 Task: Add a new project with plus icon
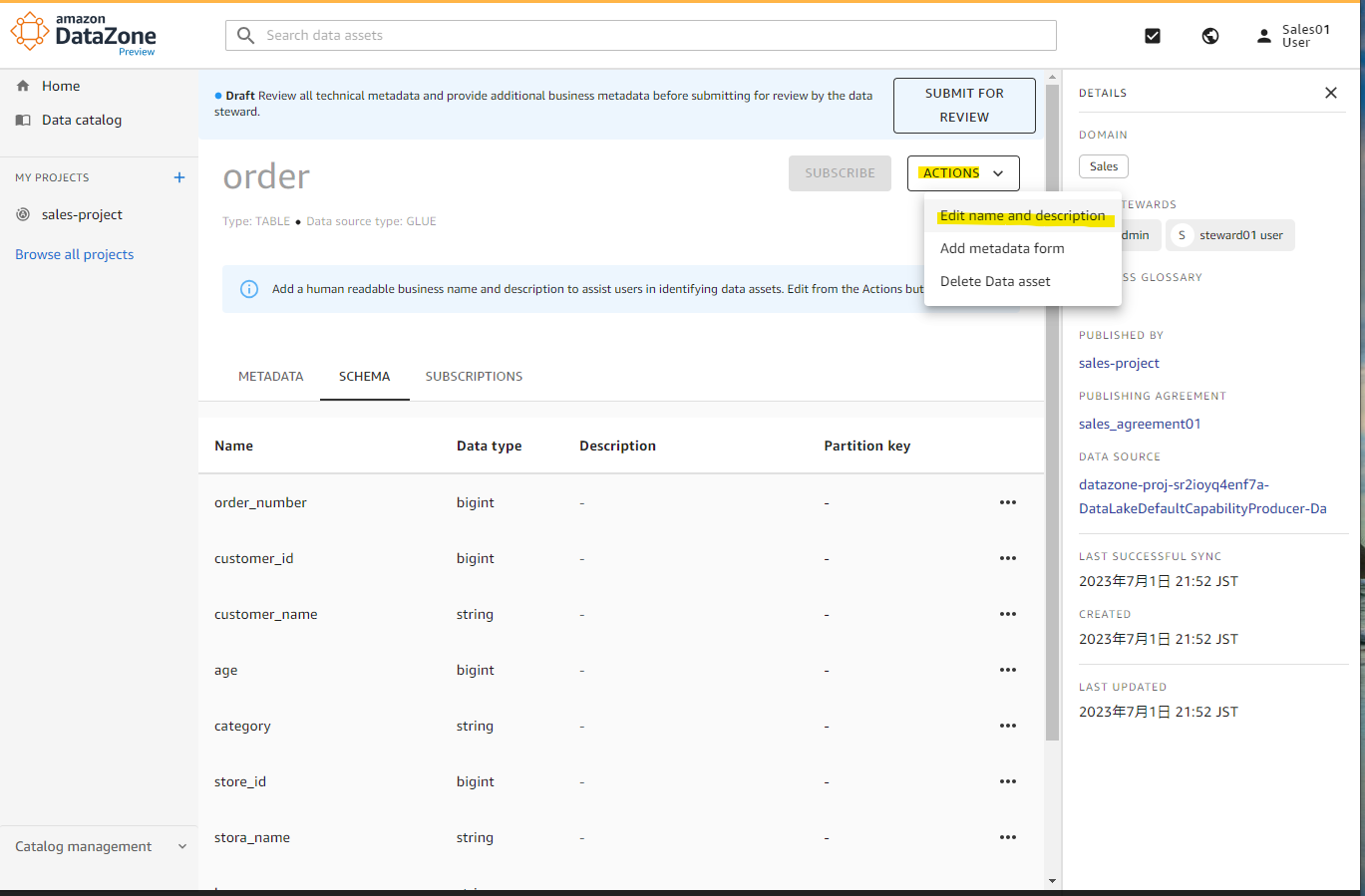click(x=179, y=177)
